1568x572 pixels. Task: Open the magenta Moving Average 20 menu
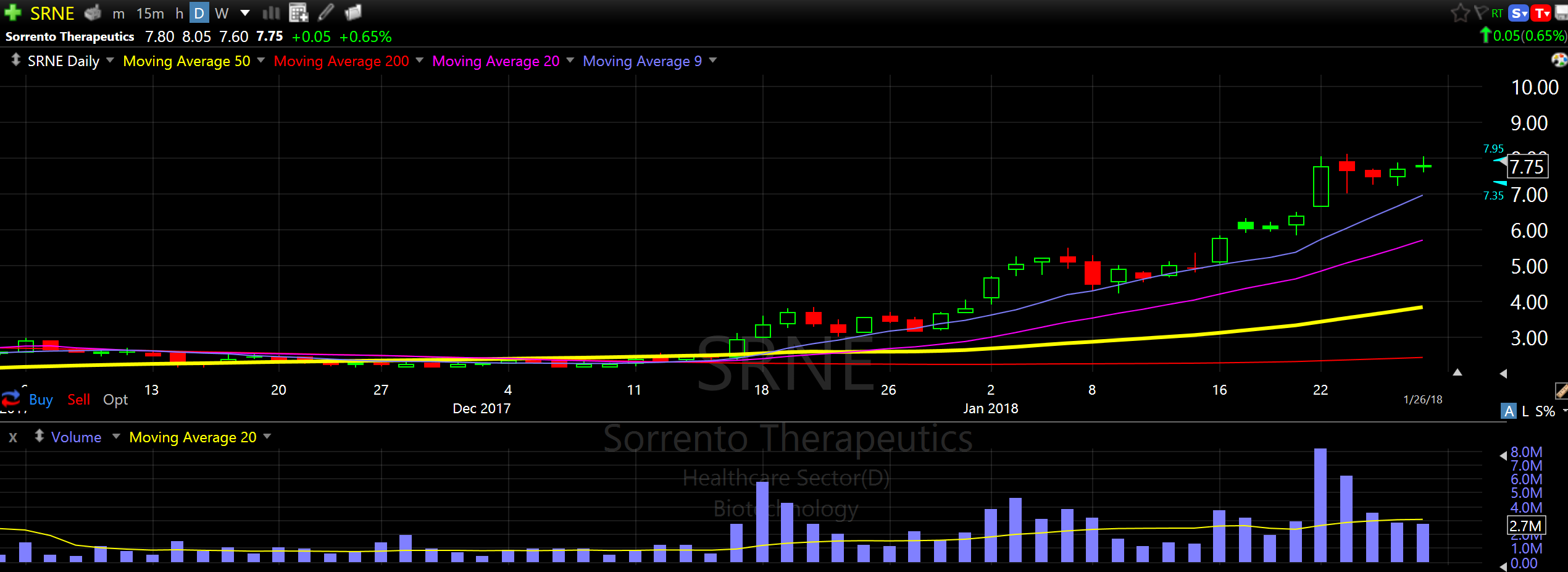(x=503, y=61)
